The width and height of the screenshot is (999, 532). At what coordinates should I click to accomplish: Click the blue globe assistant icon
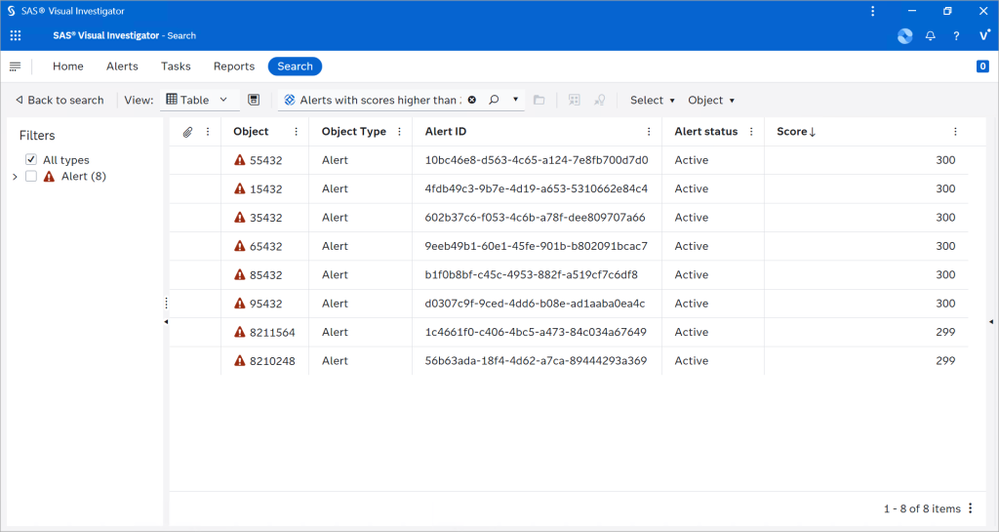tap(905, 36)
